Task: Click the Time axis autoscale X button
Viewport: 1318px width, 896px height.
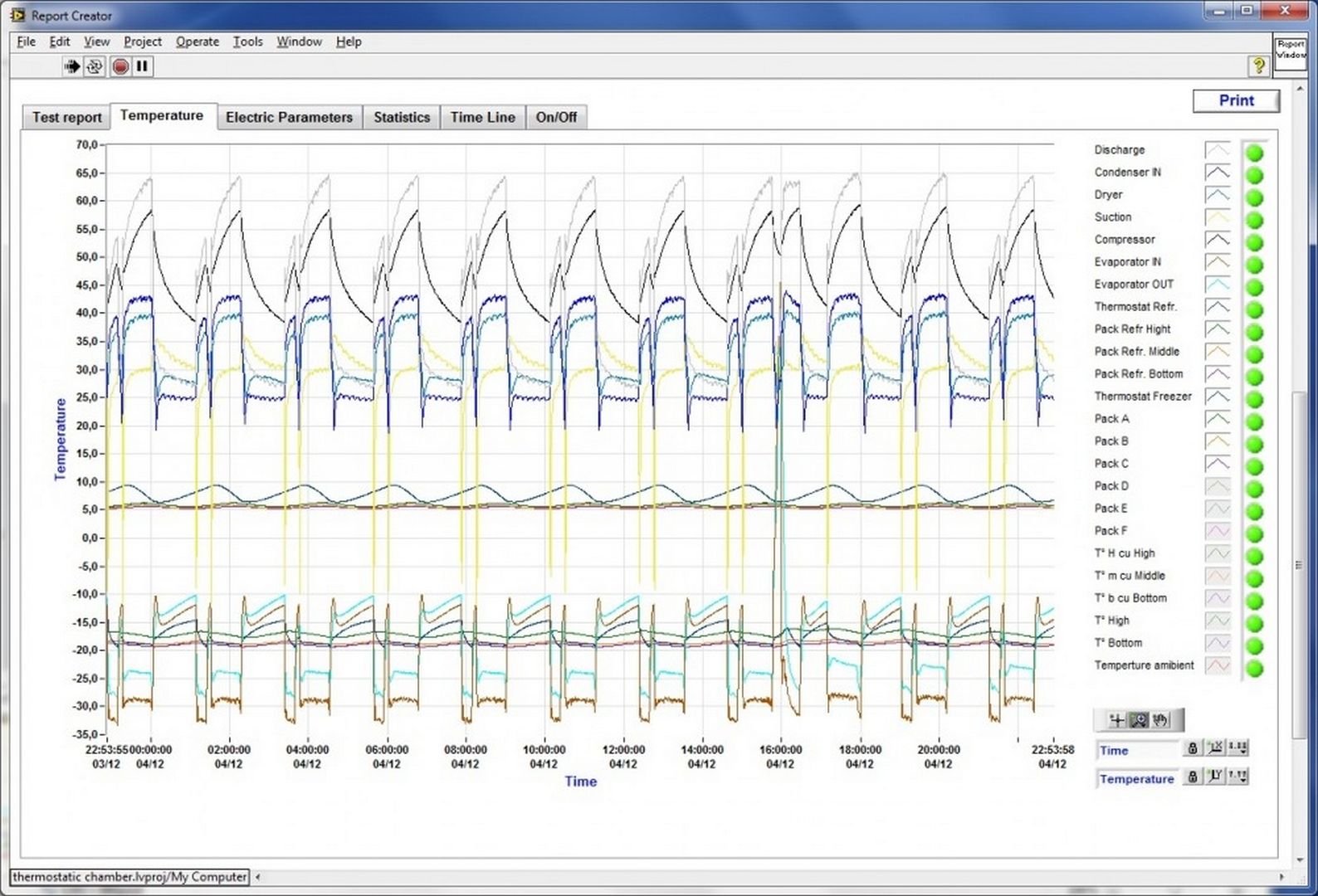Action: (1215, 748)
